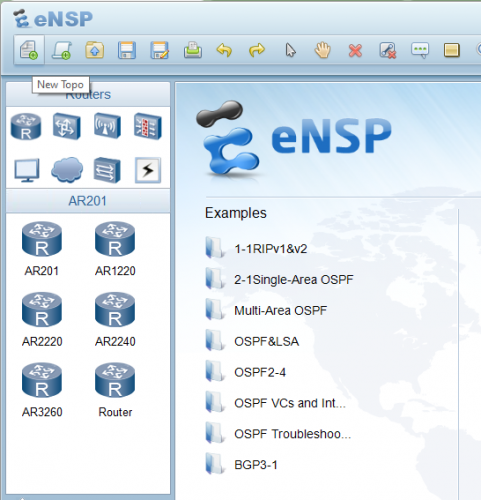Open the Save topology icon
The image size is (481, 500).
tap(127, 50)
